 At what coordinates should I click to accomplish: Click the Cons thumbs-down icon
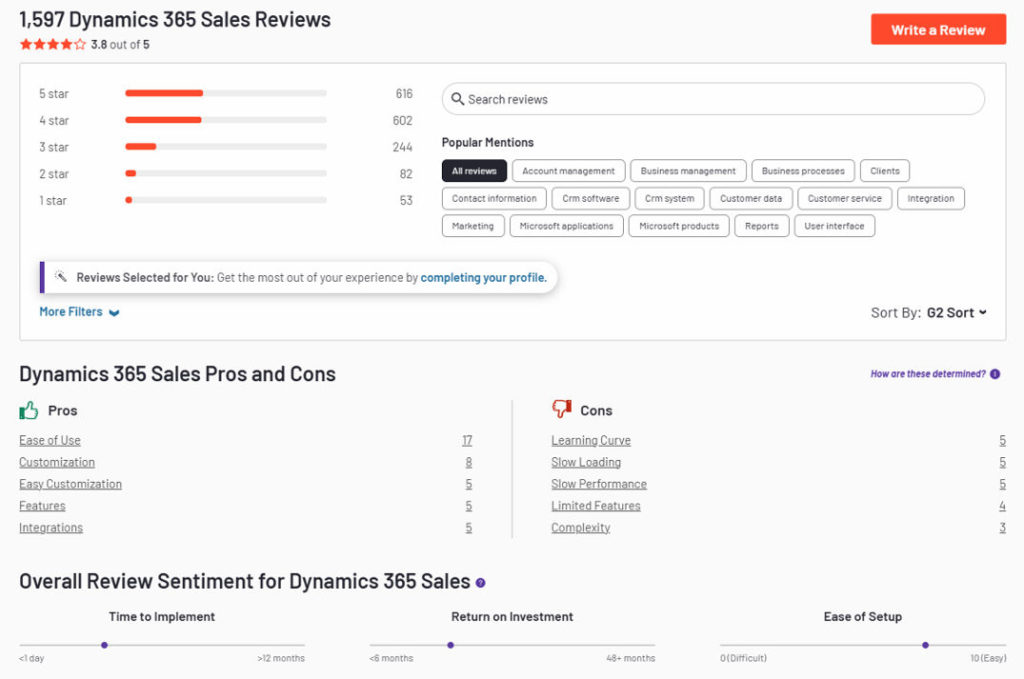(562, 409)
